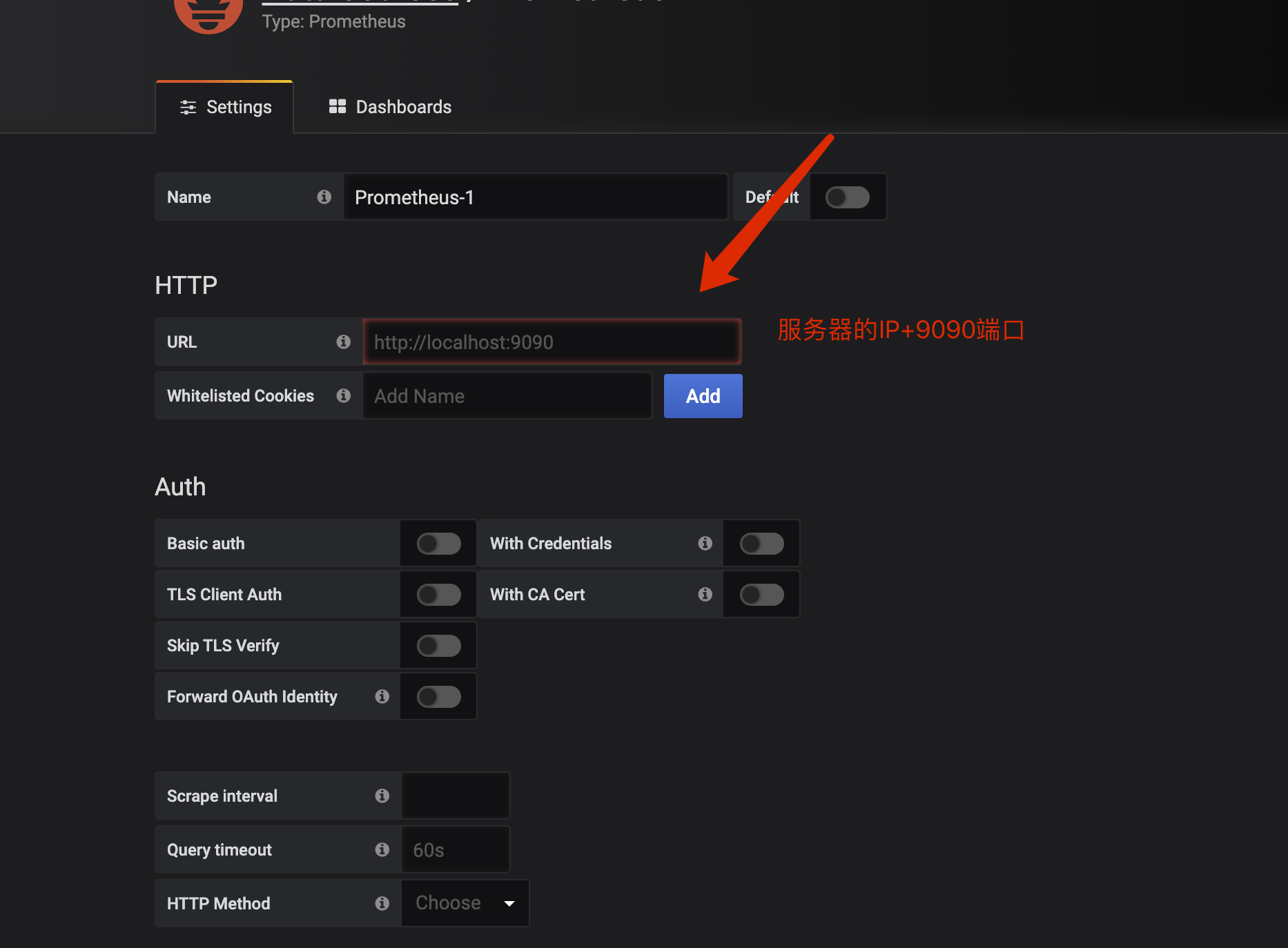The image size is (1288, 948).
Task: Click the Add cookie button
Action: (703, 396)
